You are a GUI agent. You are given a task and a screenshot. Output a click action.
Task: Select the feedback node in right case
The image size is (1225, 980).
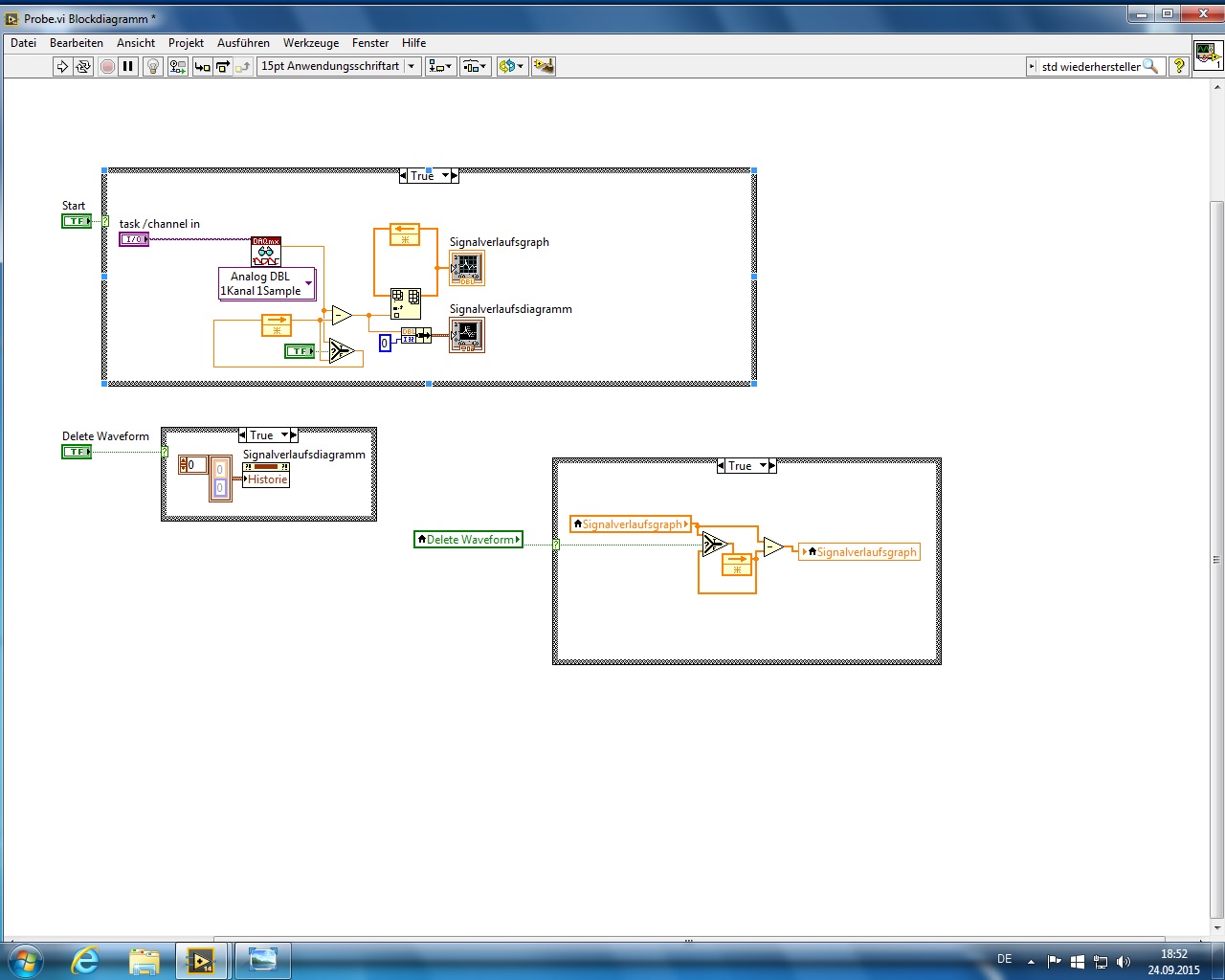pos(737,565)
